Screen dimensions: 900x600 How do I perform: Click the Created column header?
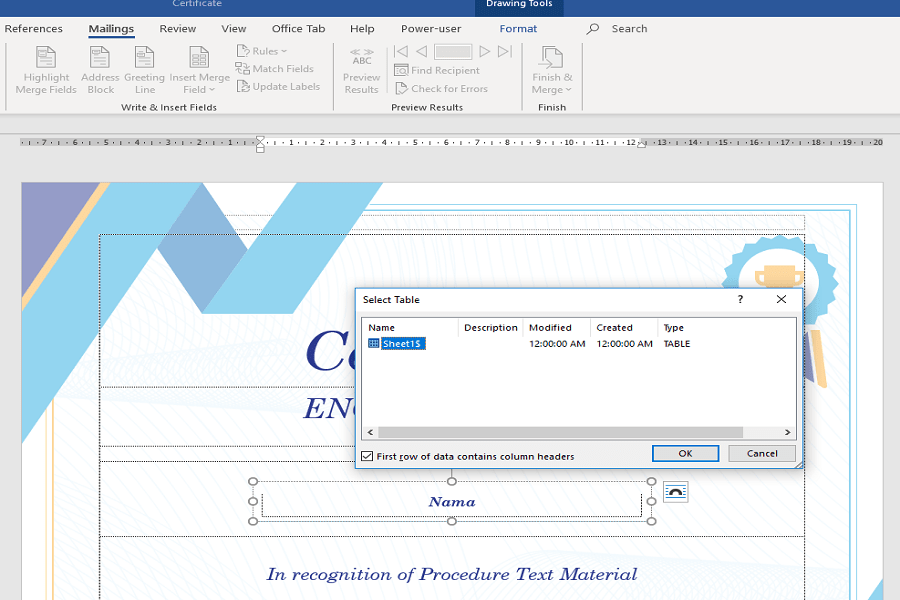614,328
